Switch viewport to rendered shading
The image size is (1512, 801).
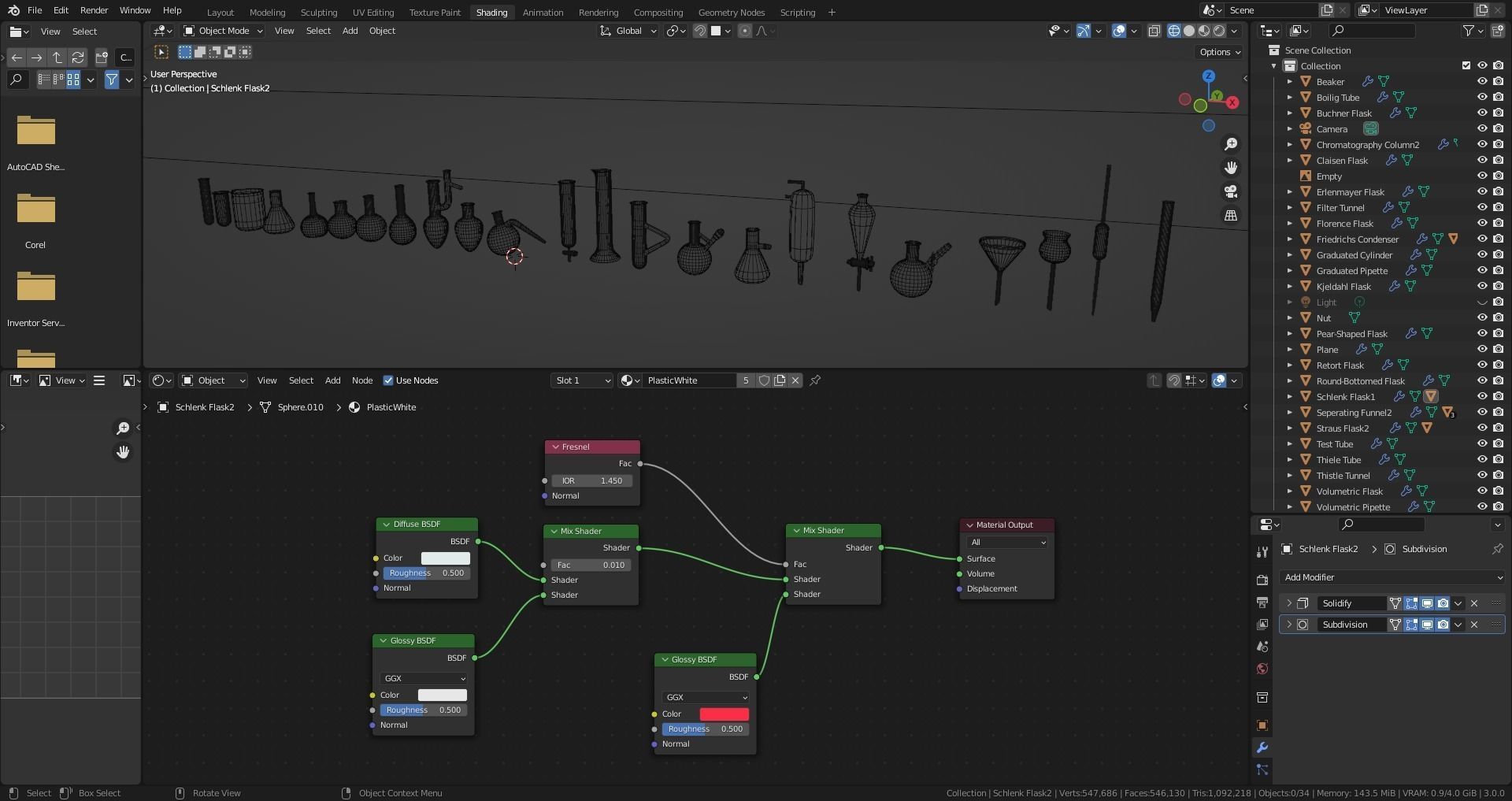pos(1219,31)
